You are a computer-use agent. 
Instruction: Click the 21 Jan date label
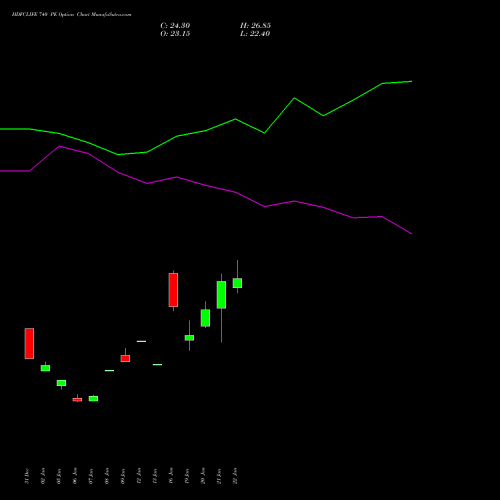pos(219,476)
